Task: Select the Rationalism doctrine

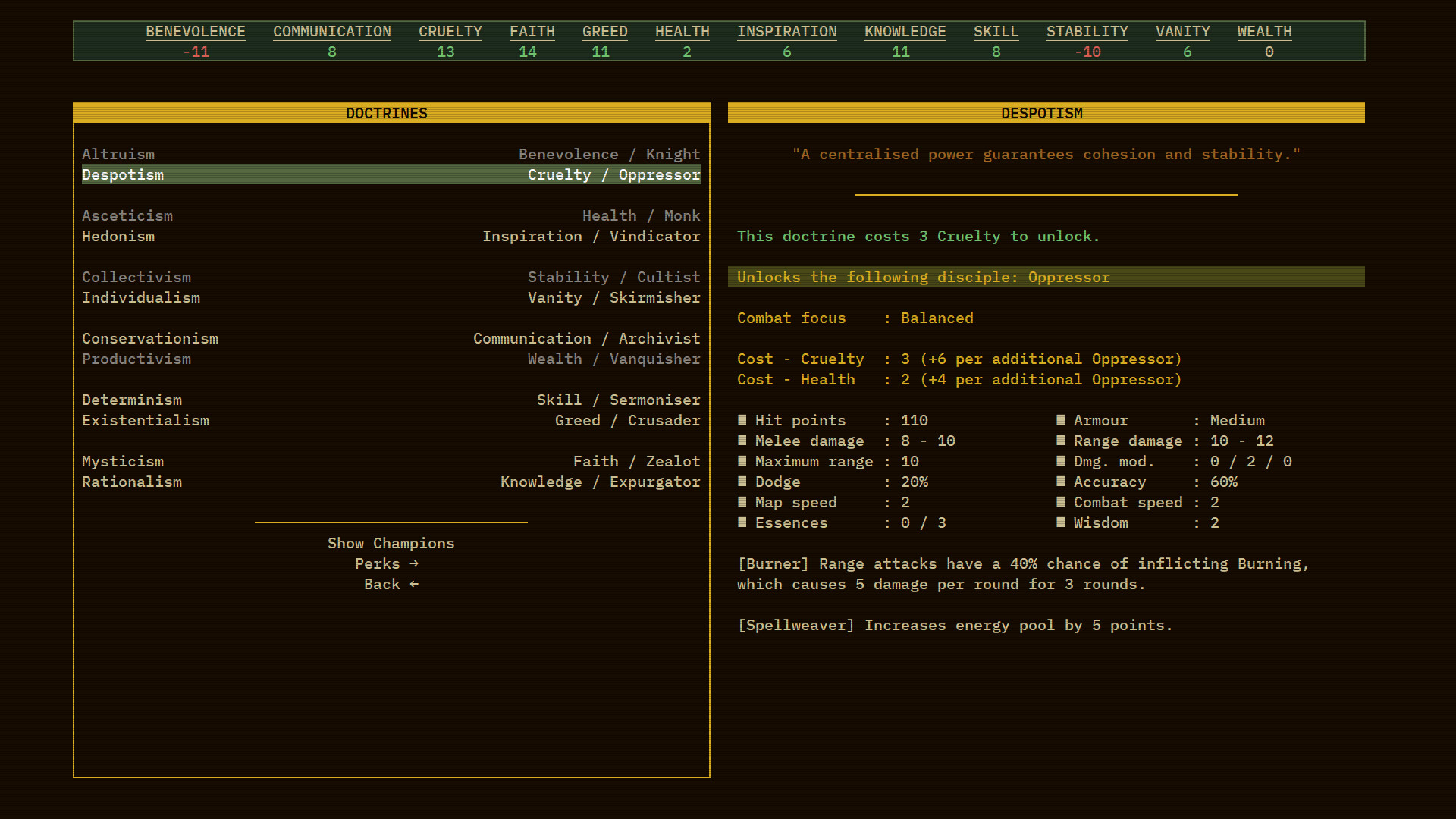Action: point(132,482)
